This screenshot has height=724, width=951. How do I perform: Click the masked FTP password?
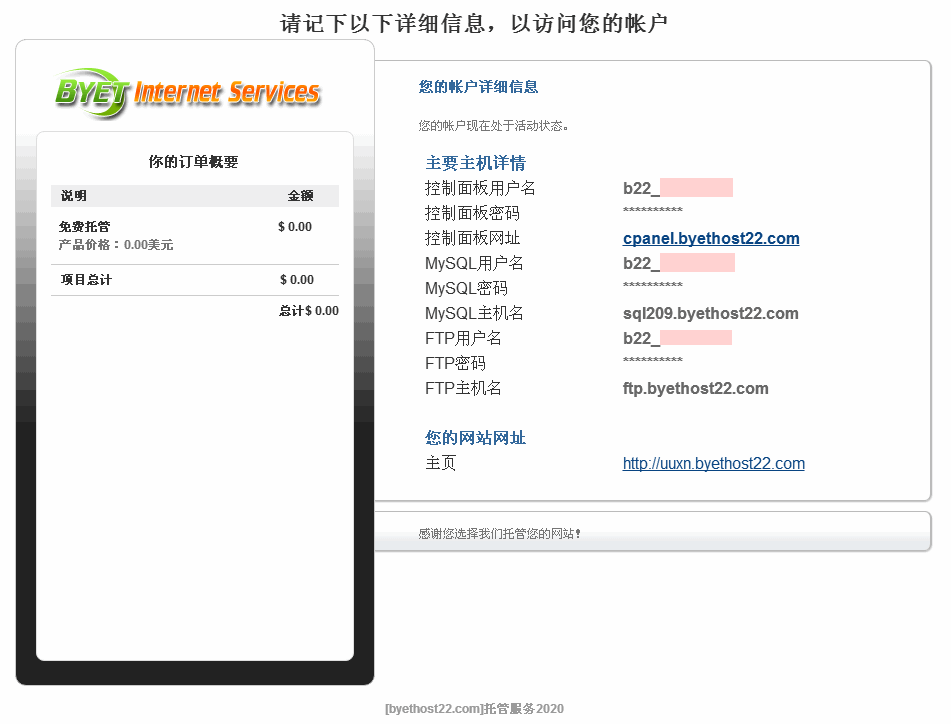point(653,360)
